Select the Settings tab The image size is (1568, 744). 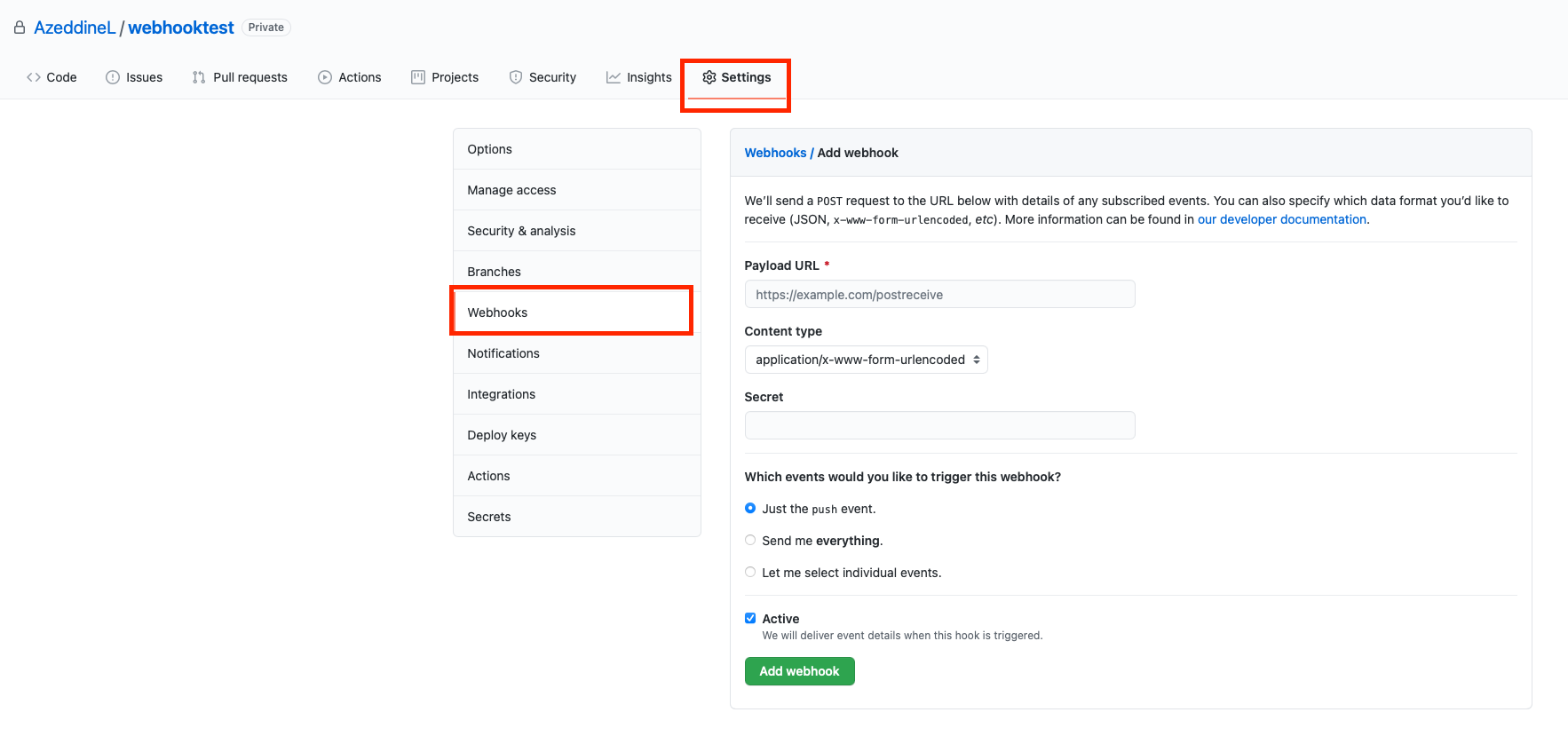pyautogui.click(x=737, y=77)
